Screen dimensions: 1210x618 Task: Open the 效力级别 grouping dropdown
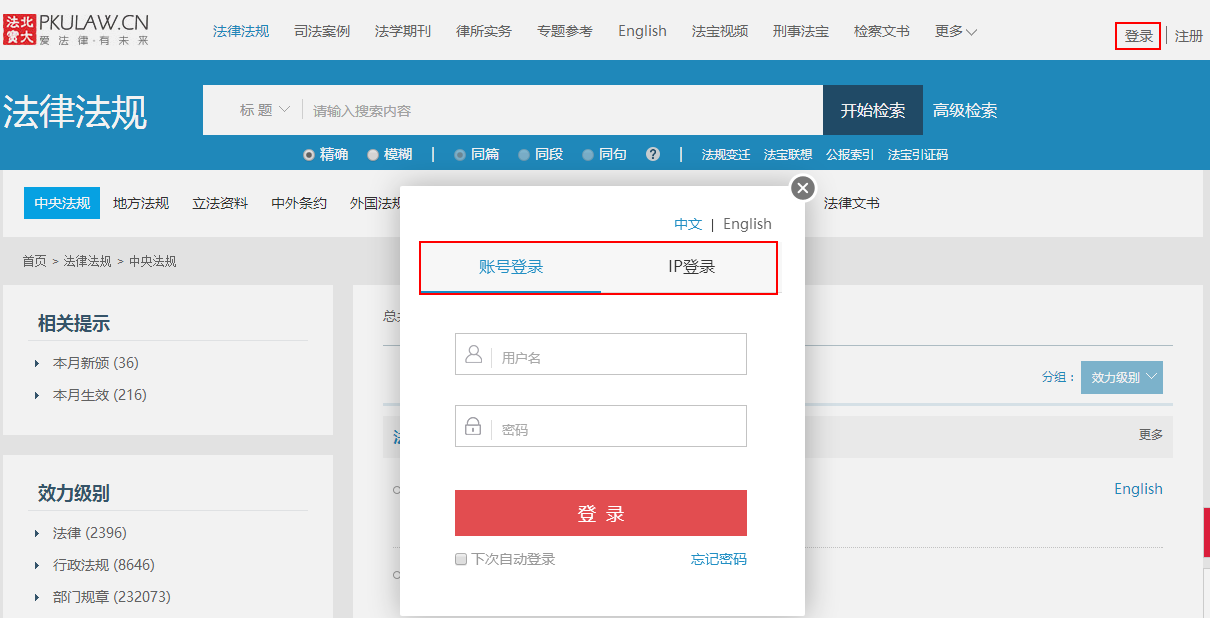(1122, 377)
